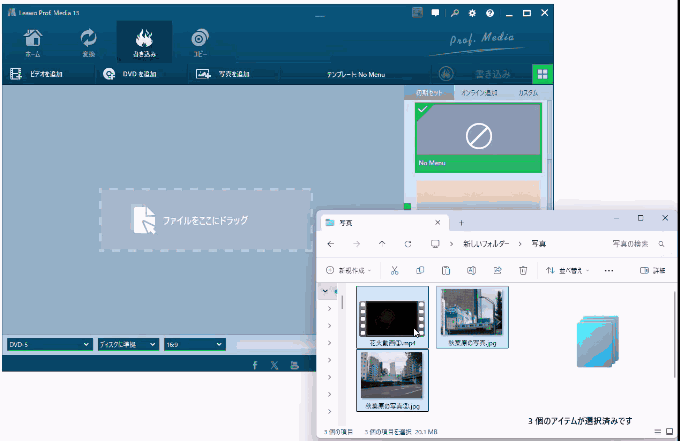The image size is (680, 441).
Task: Select the No Menu template thumbnail
Action: pyautogui.click(x=477, y=135)
